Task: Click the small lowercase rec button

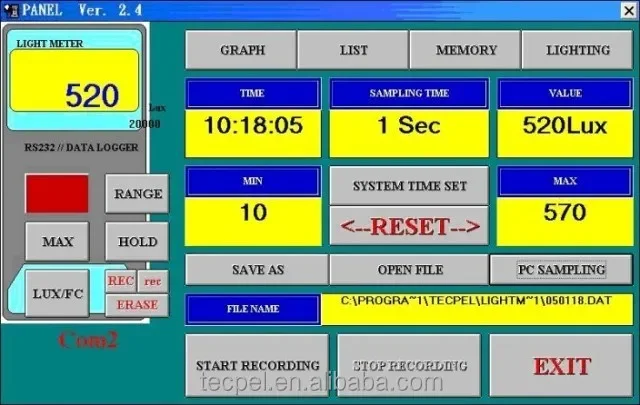Action: (153, 281)
